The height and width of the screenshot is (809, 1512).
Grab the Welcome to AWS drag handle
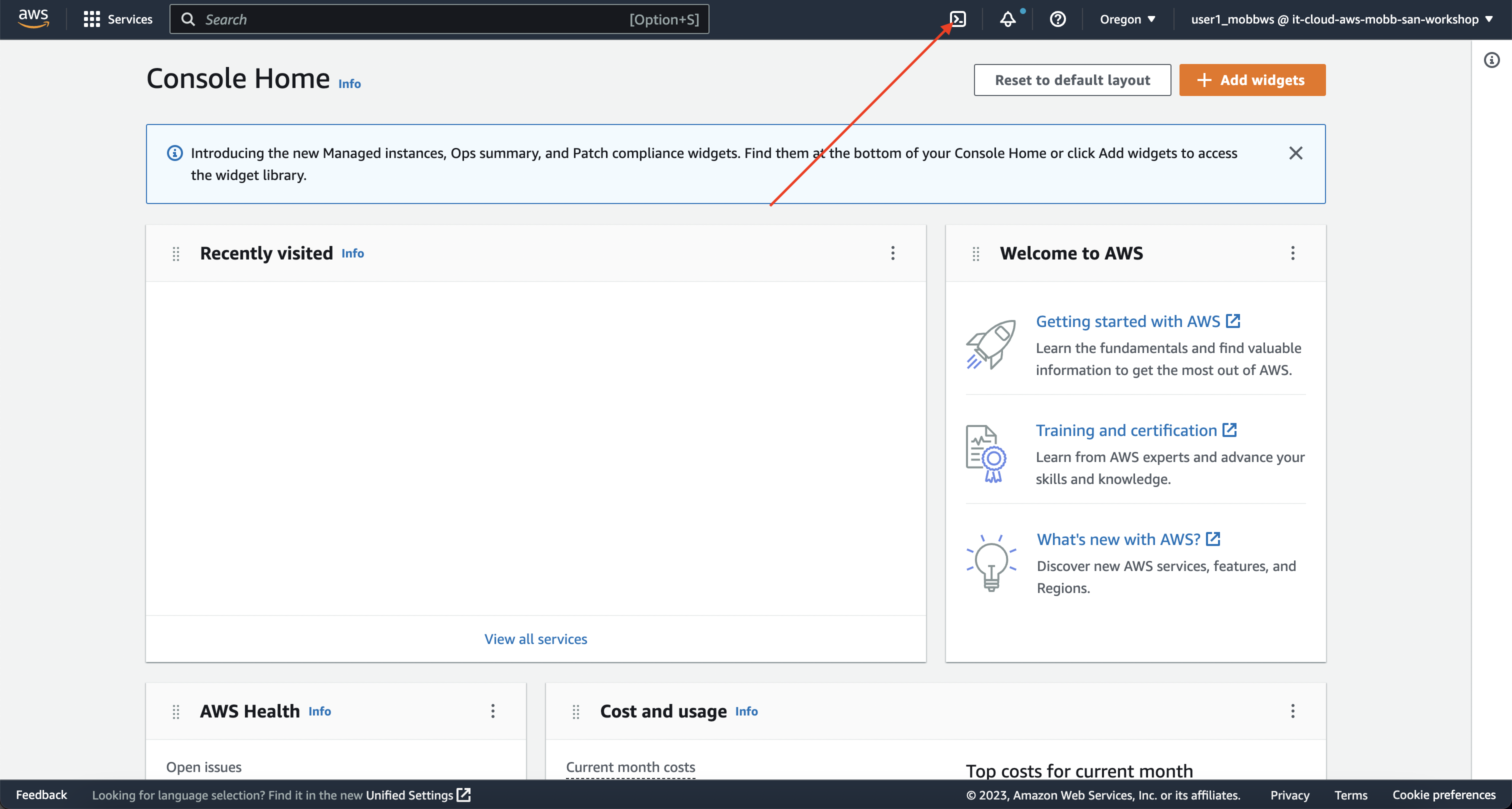click(x=975, y=253)
